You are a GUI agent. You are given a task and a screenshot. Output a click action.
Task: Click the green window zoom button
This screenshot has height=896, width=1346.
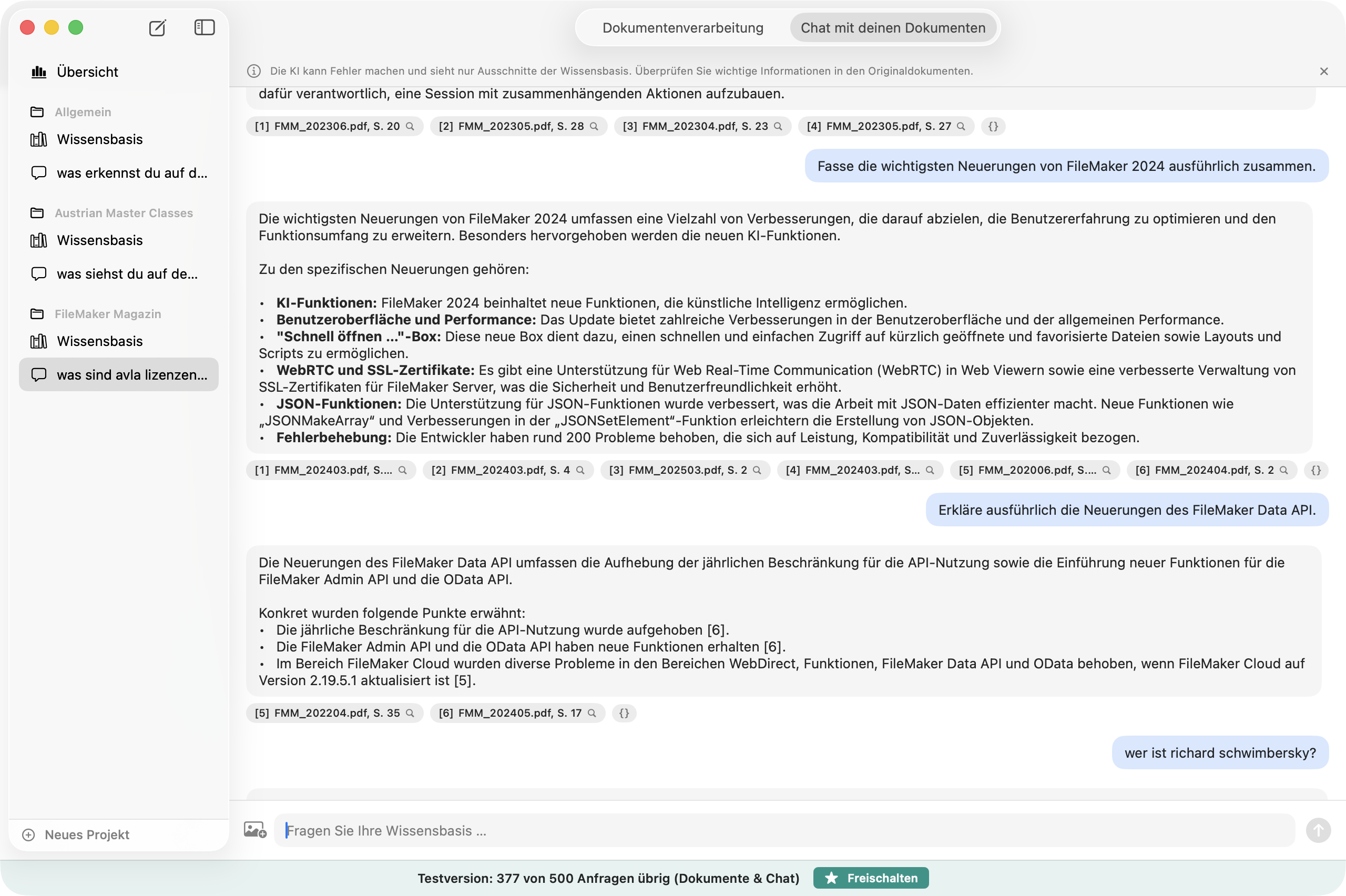click(x=76, y=27)
